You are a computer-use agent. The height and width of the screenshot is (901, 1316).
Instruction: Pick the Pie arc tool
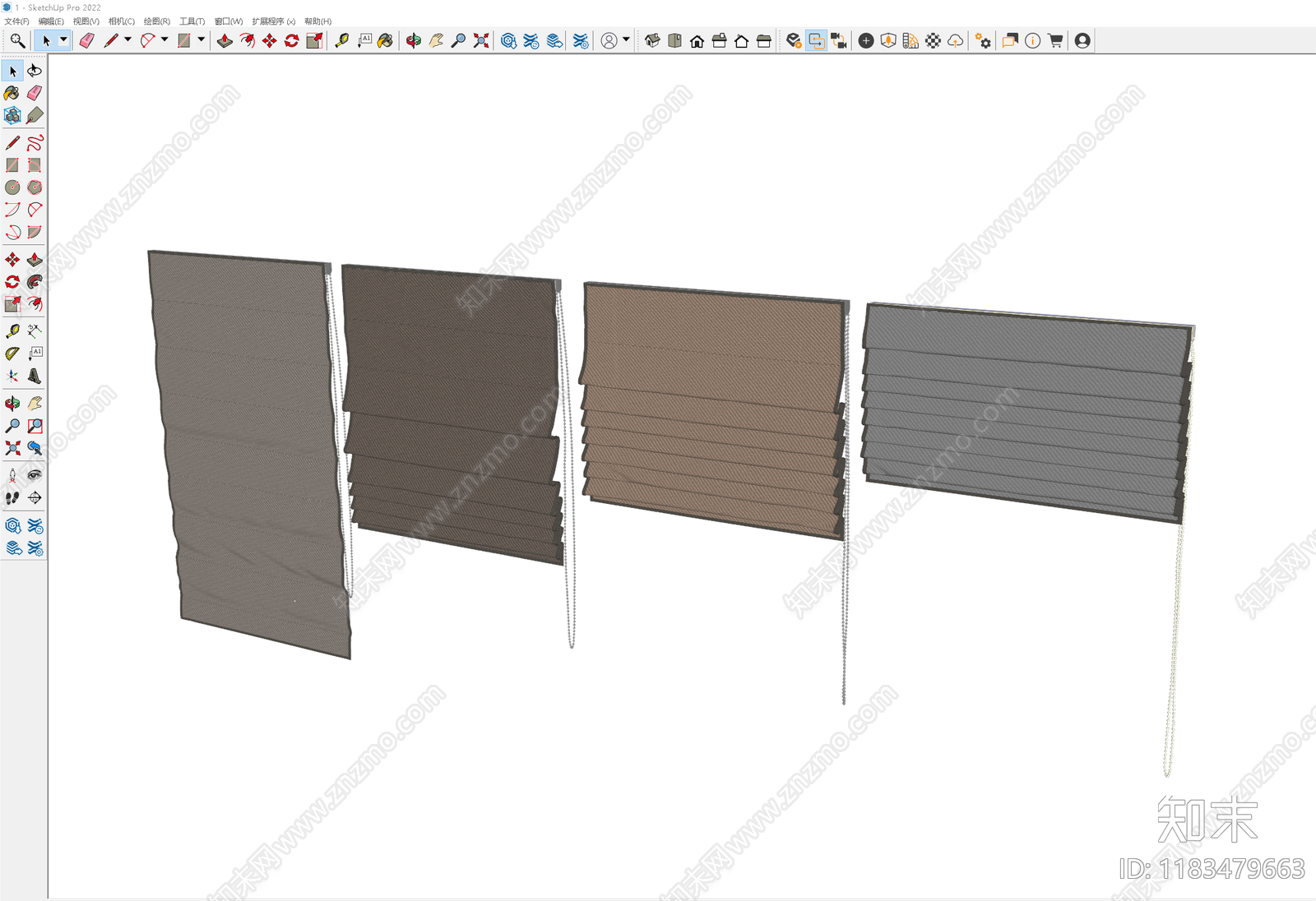point(35,232)
